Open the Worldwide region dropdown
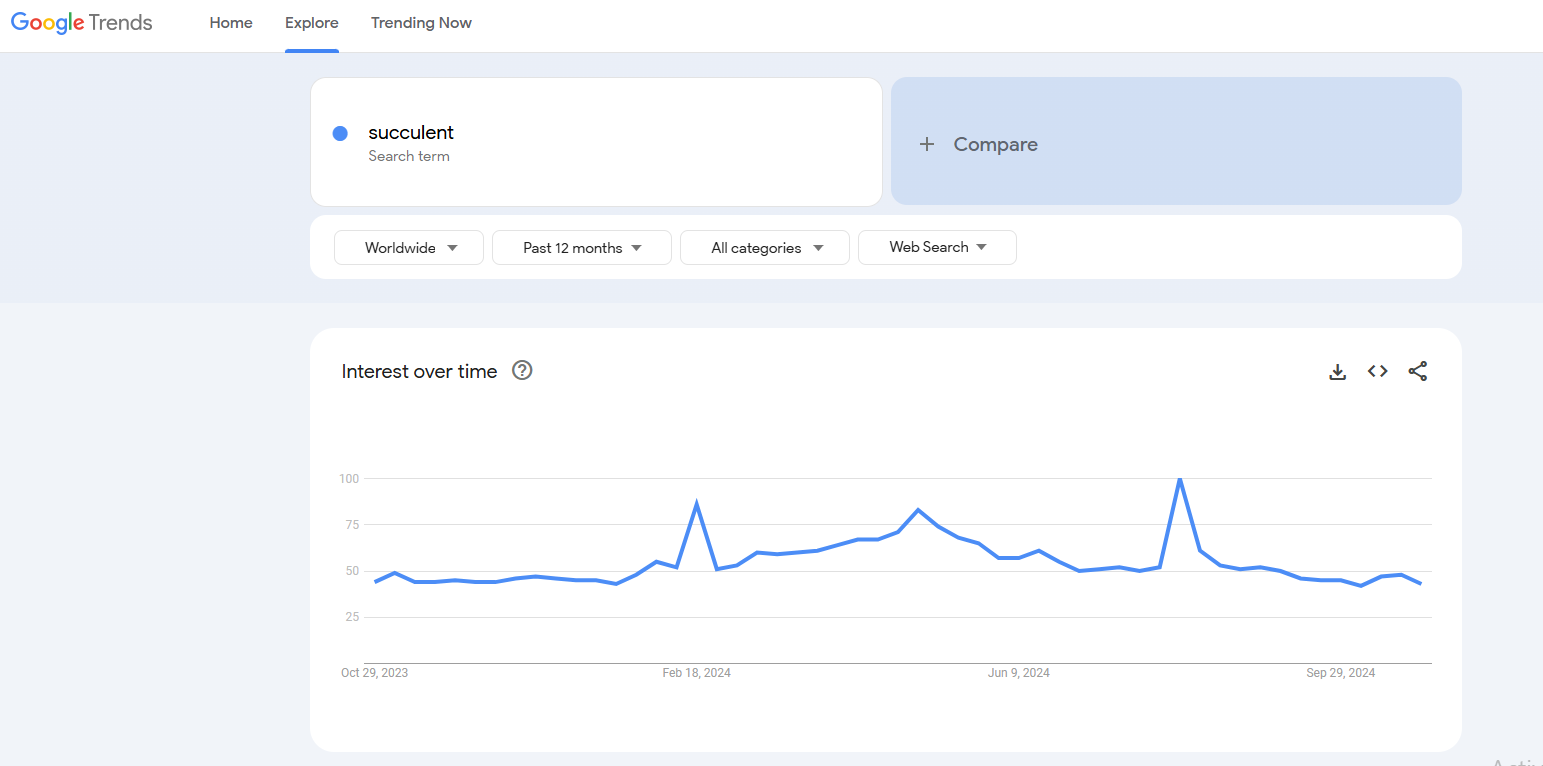The height and width of the screenshot is (766, 1543). coord(409,248)
